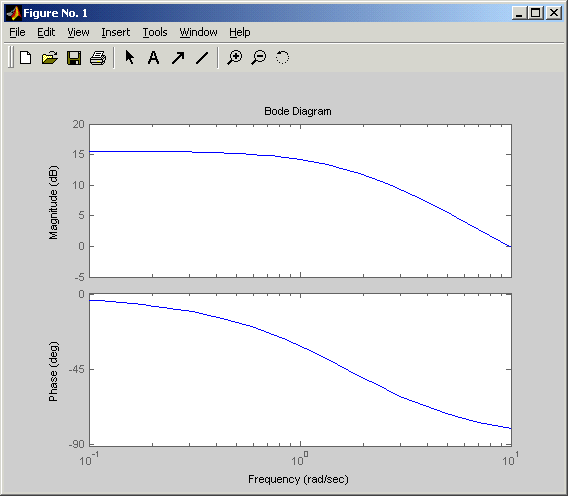Select the Edit Plot arrow tool
The height and width of the screenshot is (496, 568).
click(130, 57)
